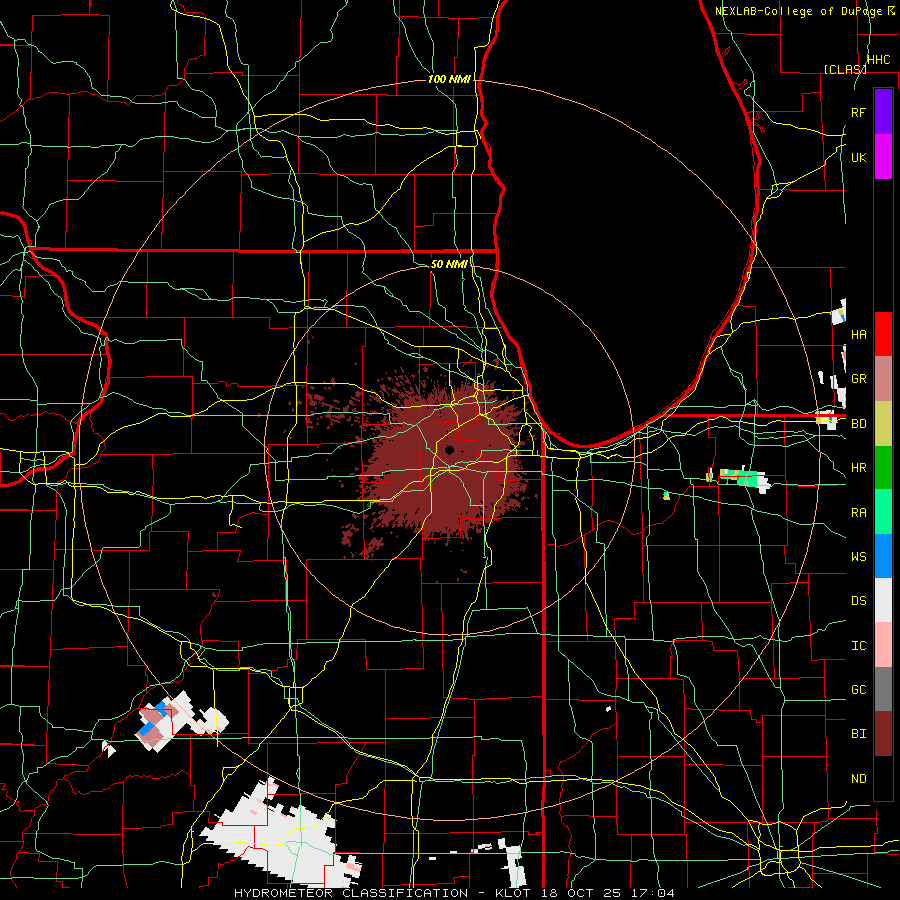Click the 50 NMI range ring label

point(449,264)
